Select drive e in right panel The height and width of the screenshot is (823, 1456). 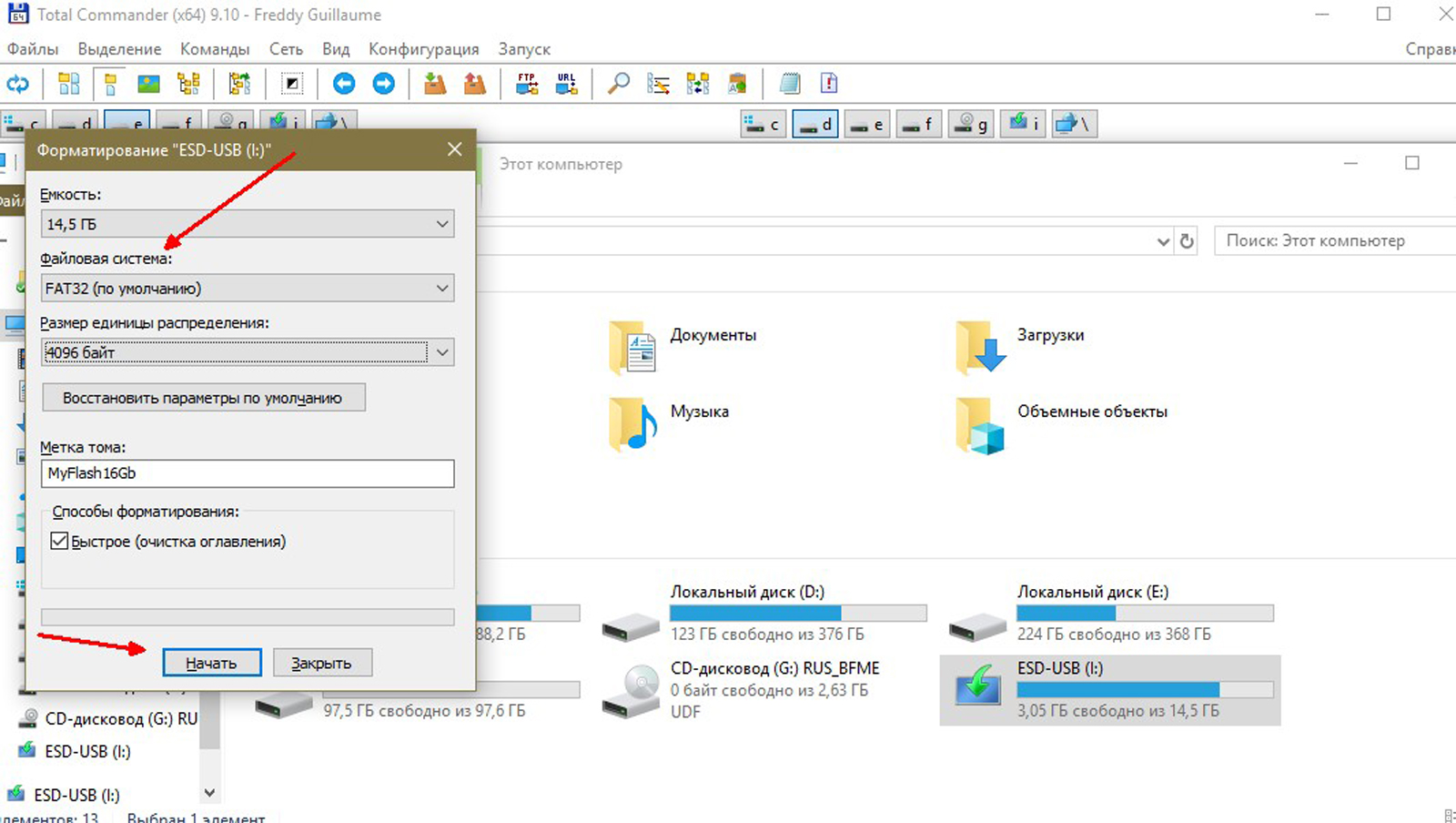(x=866, y=125)
